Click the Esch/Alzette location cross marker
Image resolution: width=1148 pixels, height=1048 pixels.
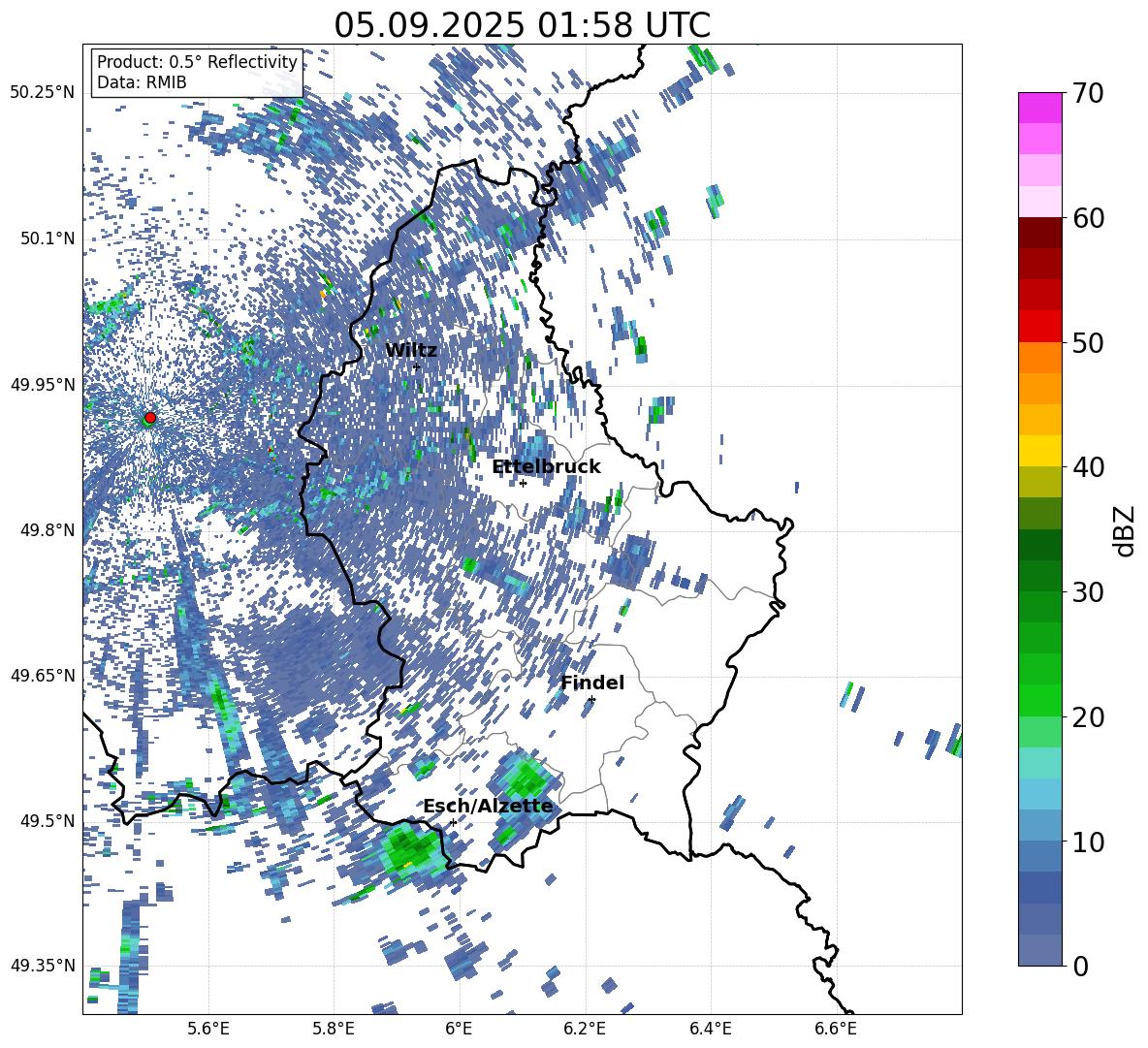453,822
